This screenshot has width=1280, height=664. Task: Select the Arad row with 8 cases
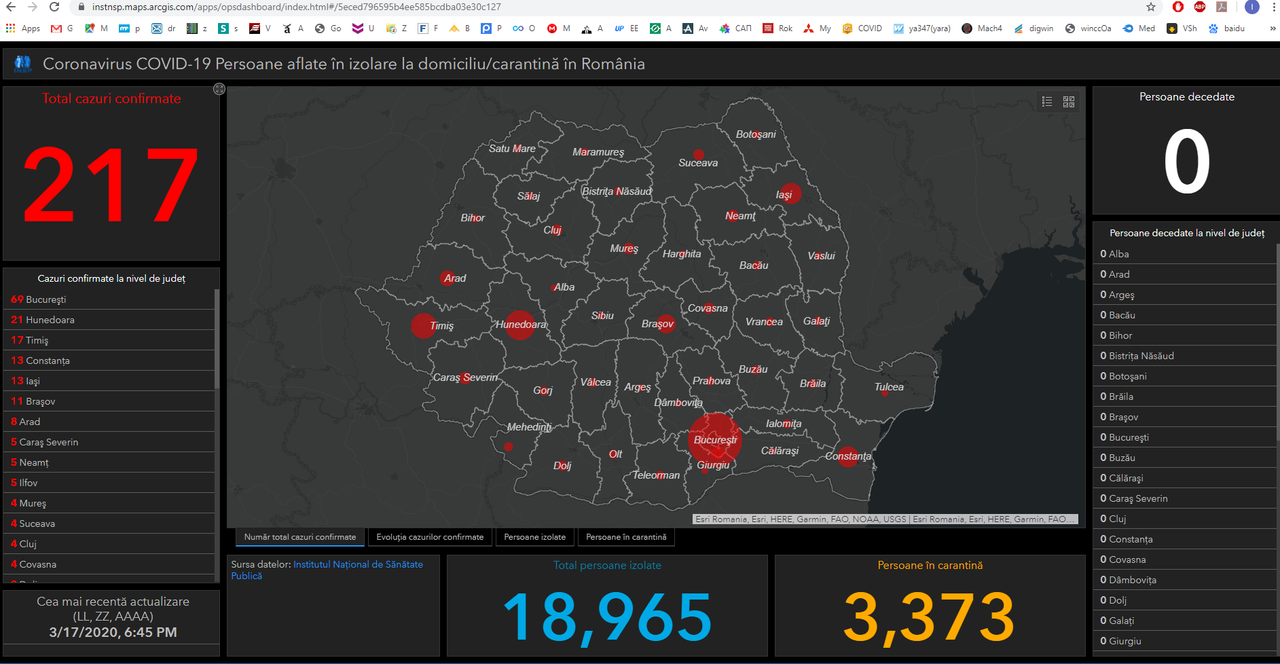108,422
